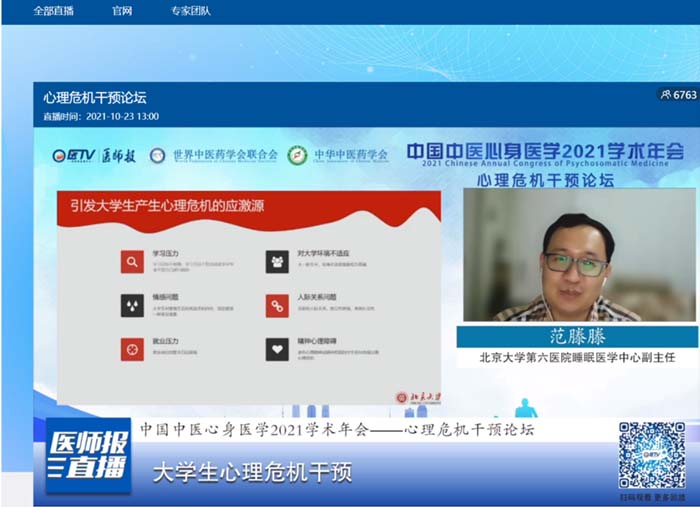Click the speaker webcam video
700x507 pixels.
(579, 254)
